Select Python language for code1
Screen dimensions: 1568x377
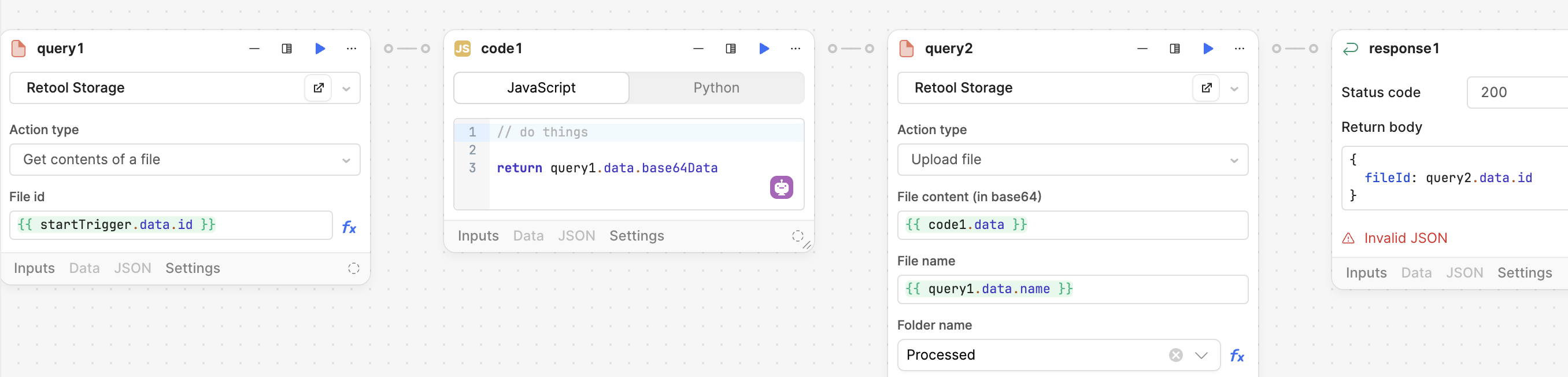[x=716, y=88]
